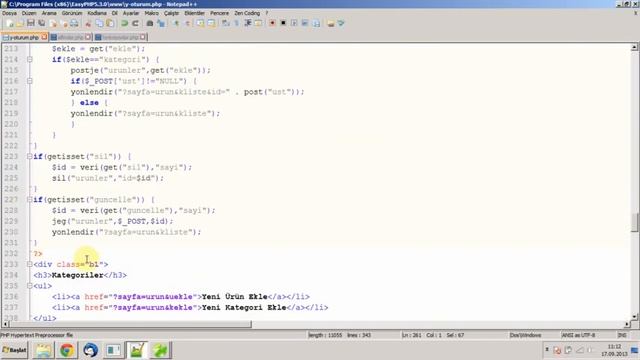Click the user-defined language icon

tap(258, 23)
